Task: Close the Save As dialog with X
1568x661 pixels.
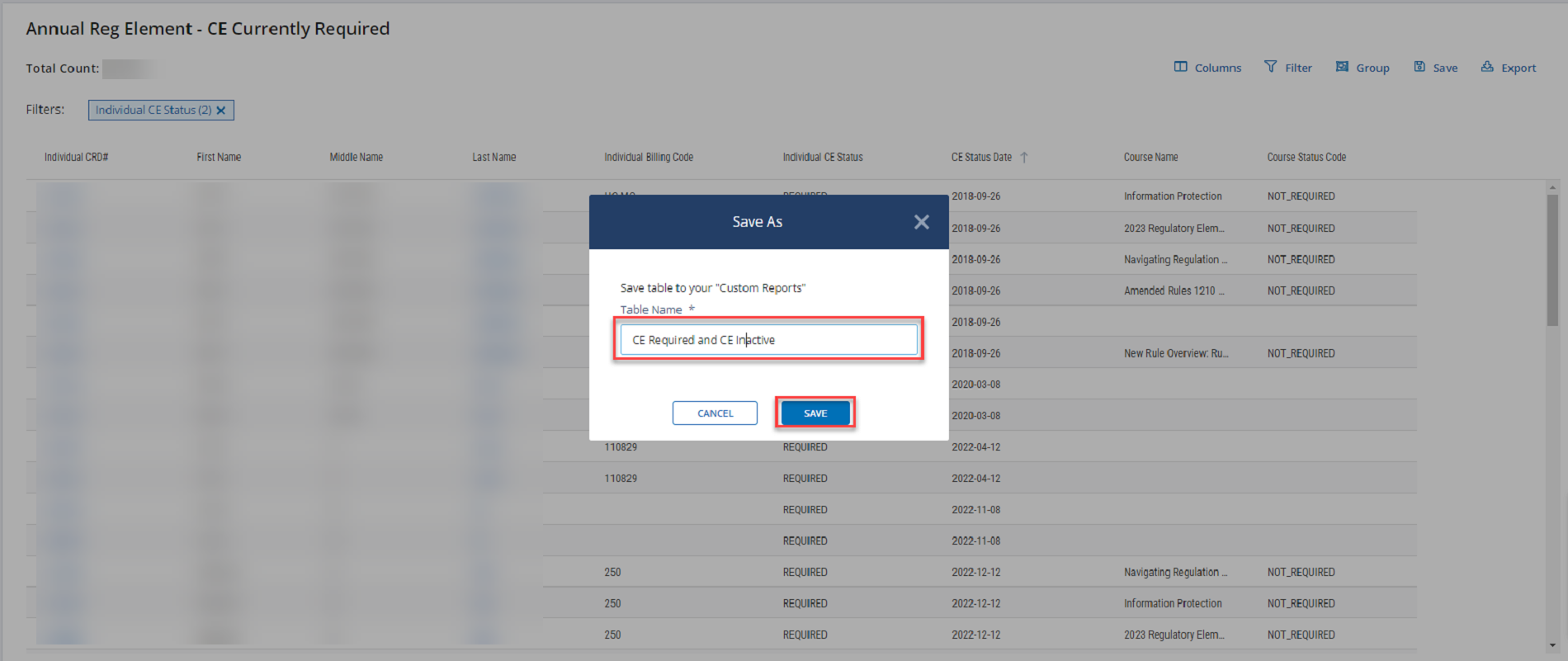Action: (922, 222)
